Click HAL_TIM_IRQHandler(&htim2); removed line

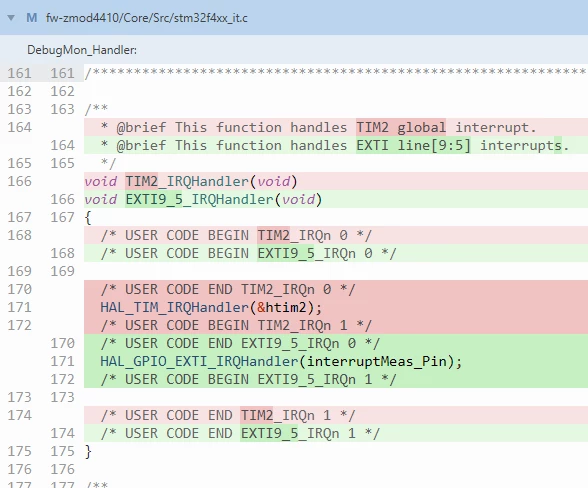[336, 307]
